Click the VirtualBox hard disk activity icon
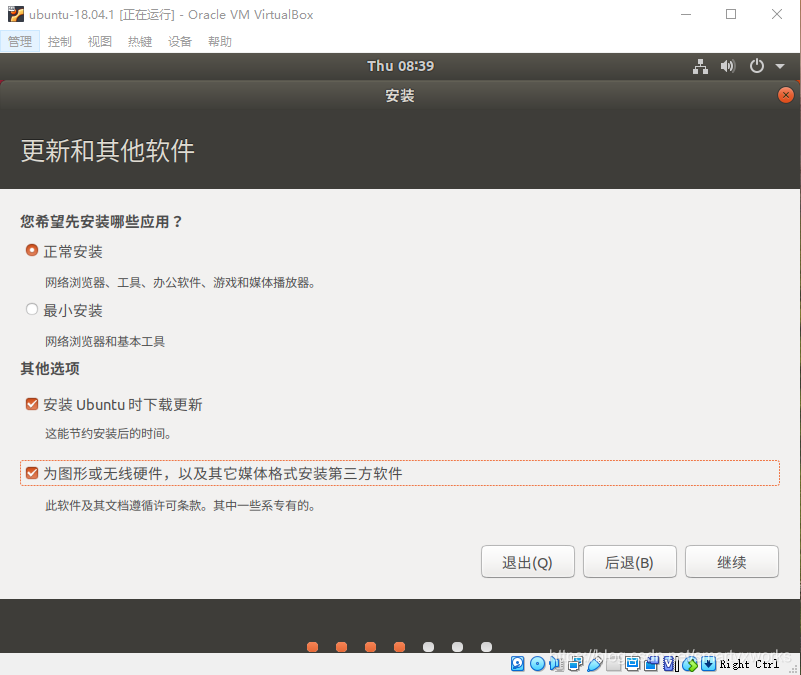 click(x=517, y=663)
